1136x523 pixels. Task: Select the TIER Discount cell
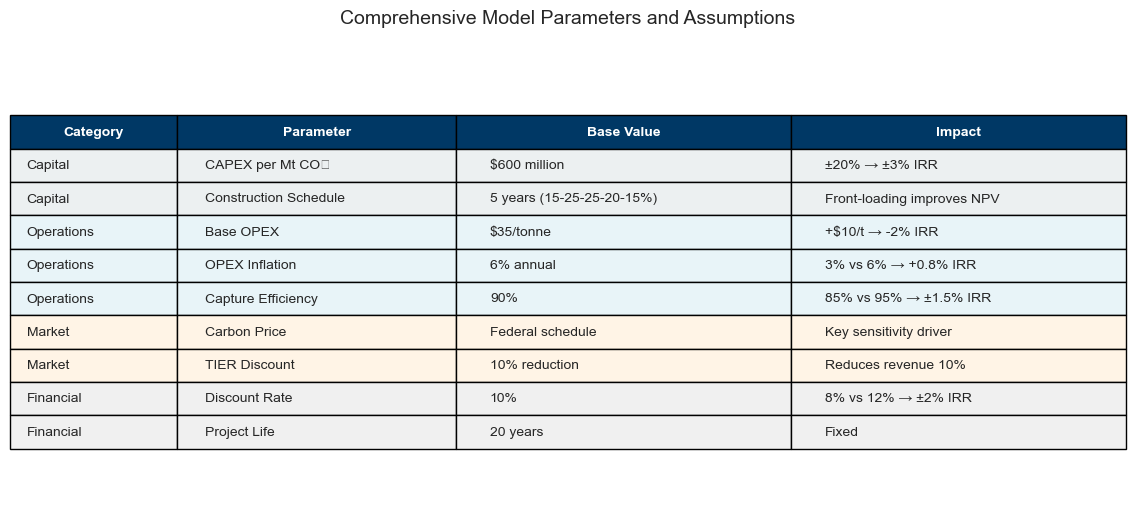(250, 365)
